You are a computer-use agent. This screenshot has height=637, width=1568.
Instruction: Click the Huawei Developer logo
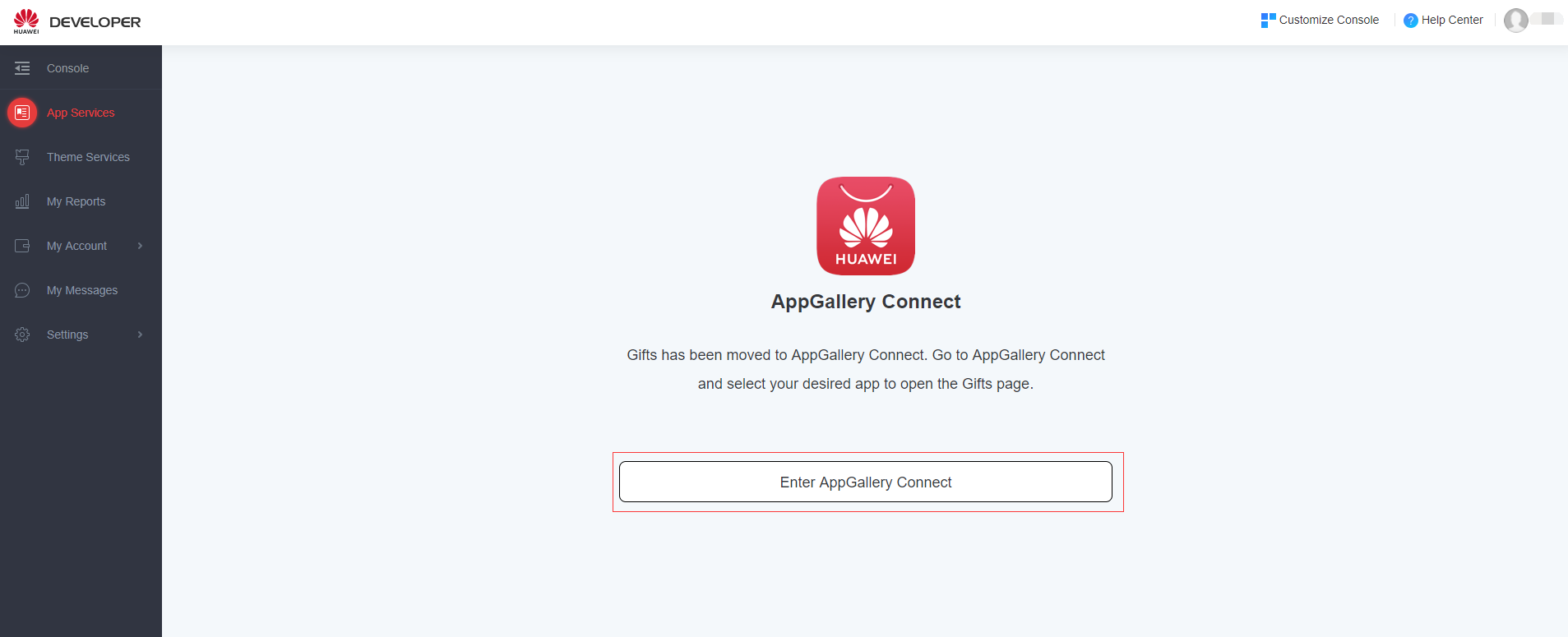[x=76, y=22]
